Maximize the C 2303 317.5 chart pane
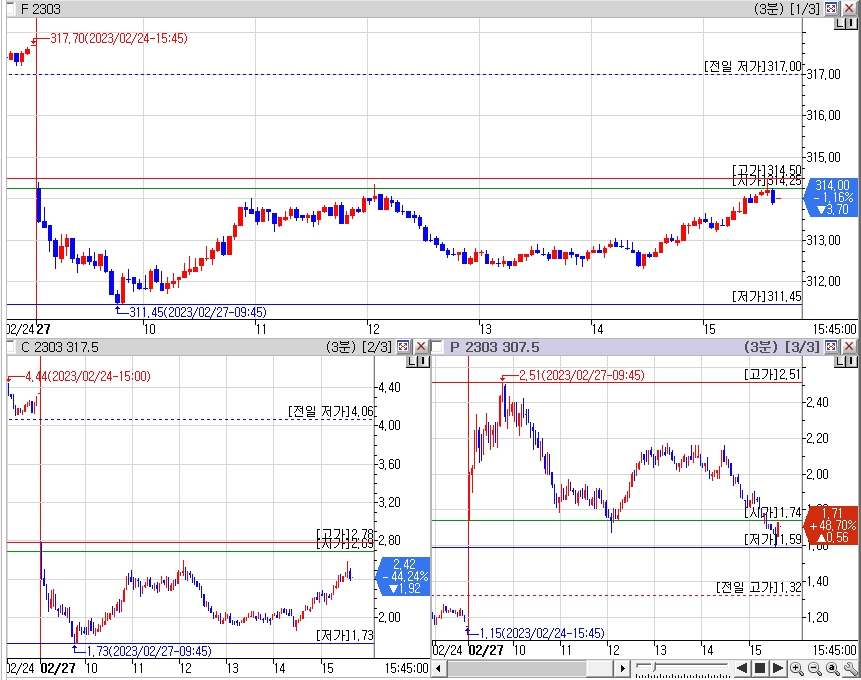 (403, 347)
